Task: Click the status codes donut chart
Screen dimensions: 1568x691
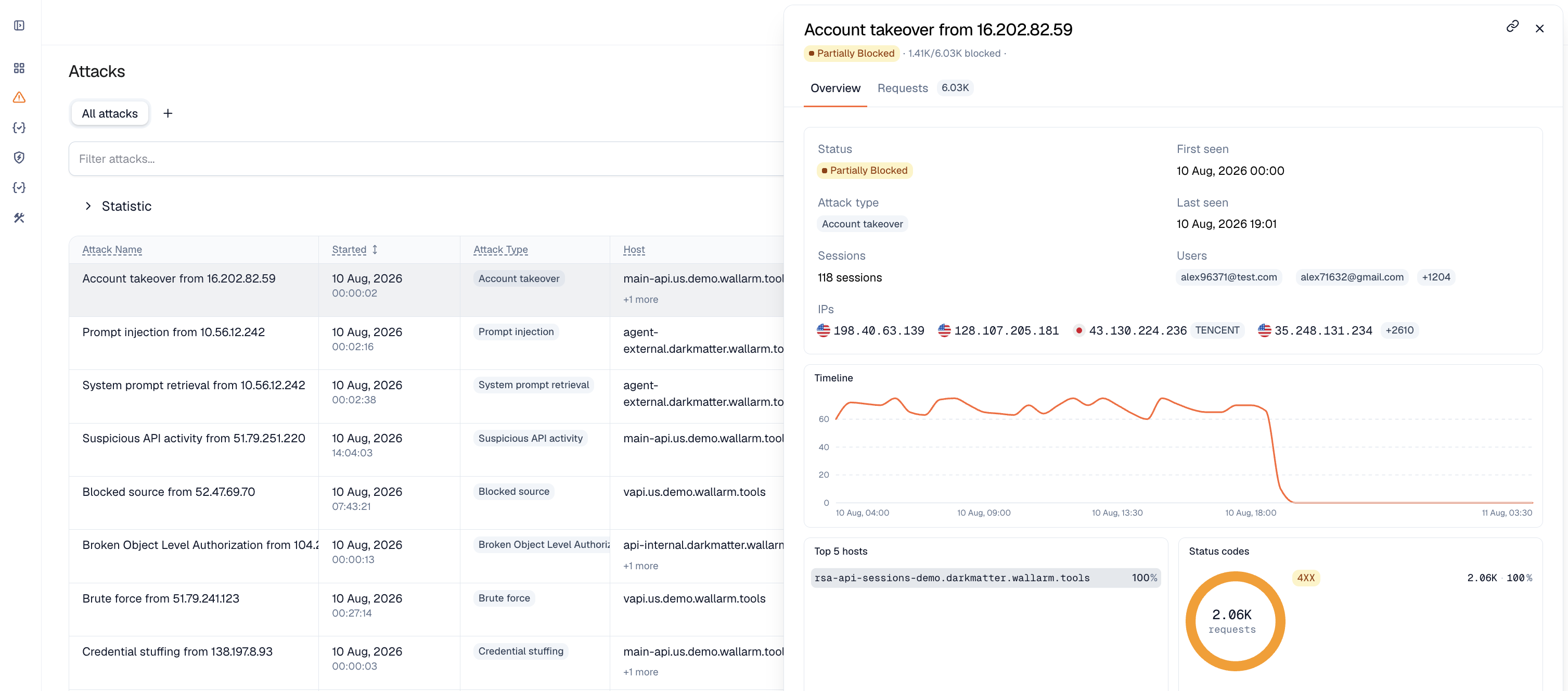Action: point(1235,621)
